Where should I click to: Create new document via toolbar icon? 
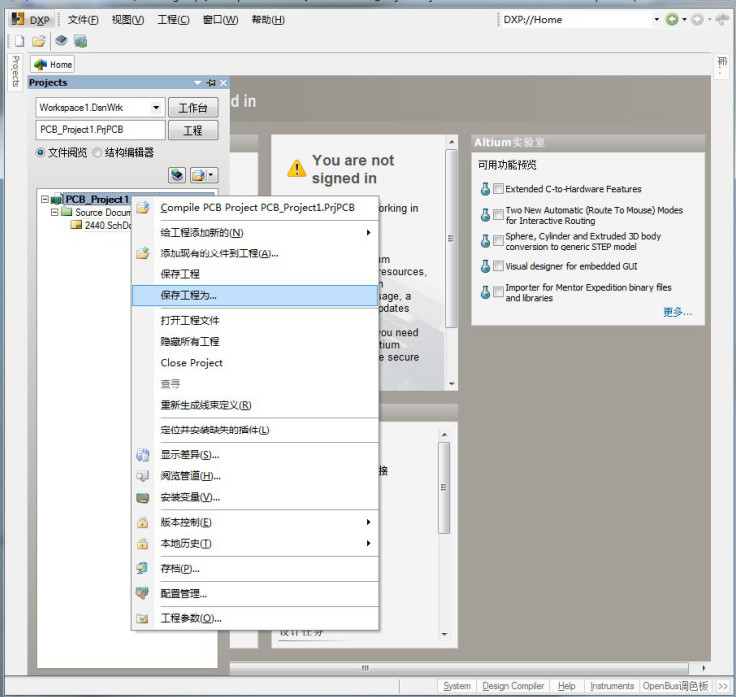click(x=19, y=41)
